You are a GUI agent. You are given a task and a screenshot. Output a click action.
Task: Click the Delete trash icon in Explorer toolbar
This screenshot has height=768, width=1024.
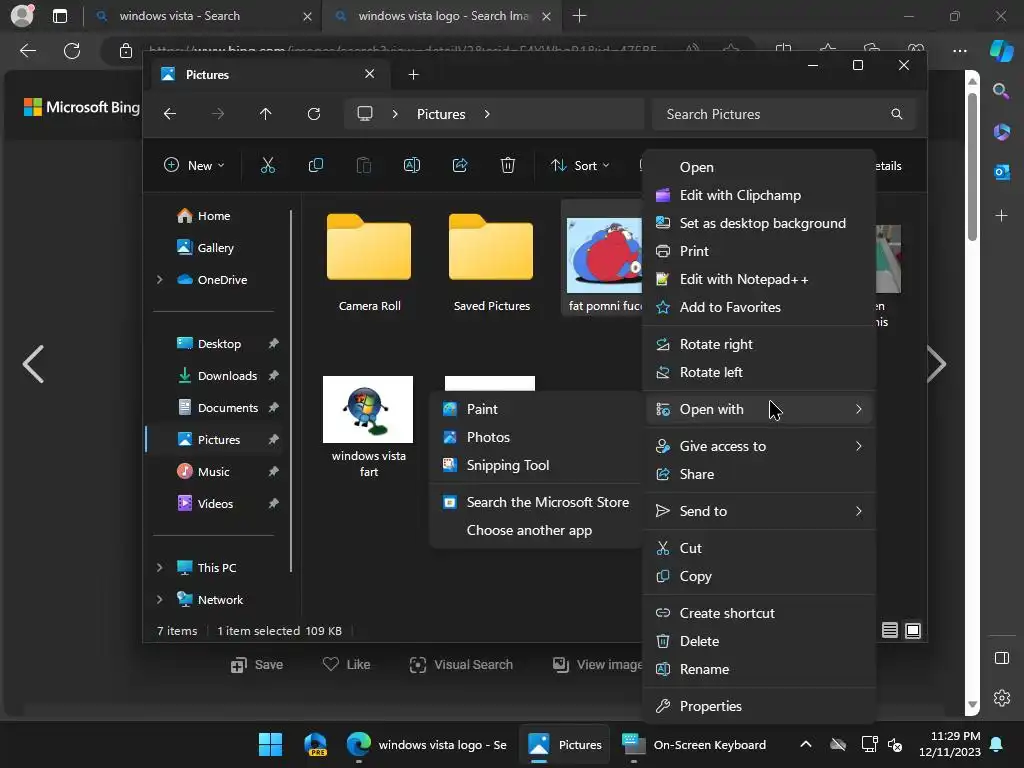coord(507,166)
